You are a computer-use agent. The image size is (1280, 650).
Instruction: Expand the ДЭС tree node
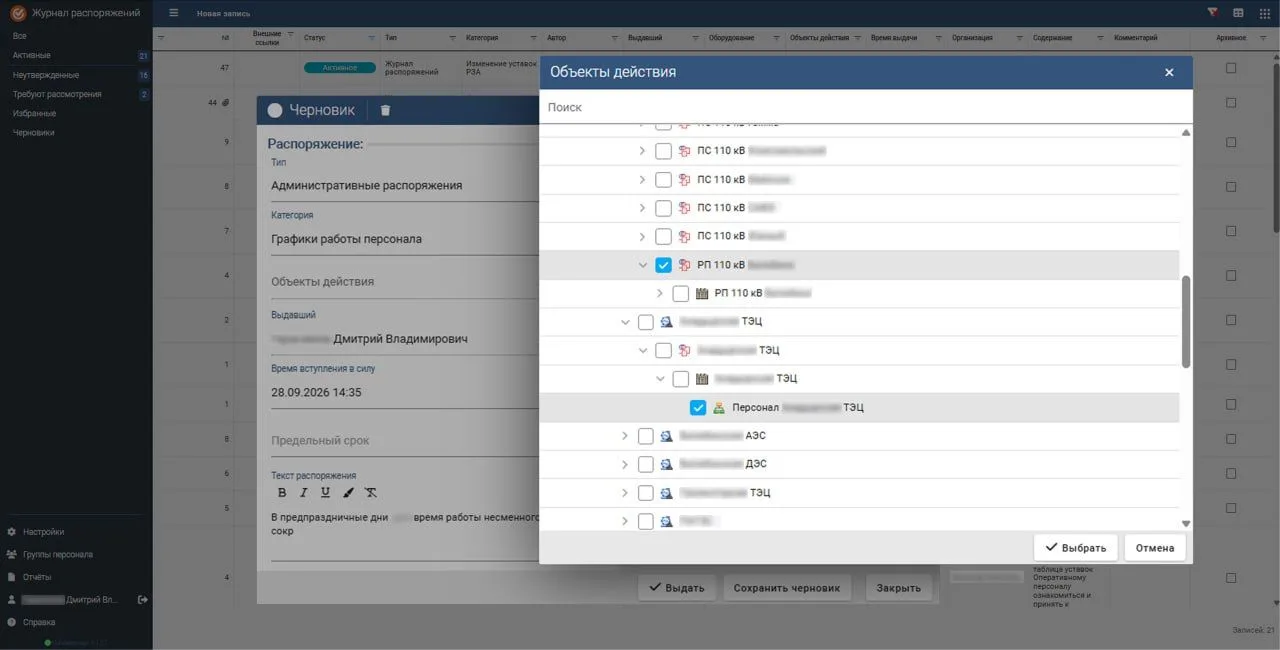pyautogui.click(x=625, y=464)
